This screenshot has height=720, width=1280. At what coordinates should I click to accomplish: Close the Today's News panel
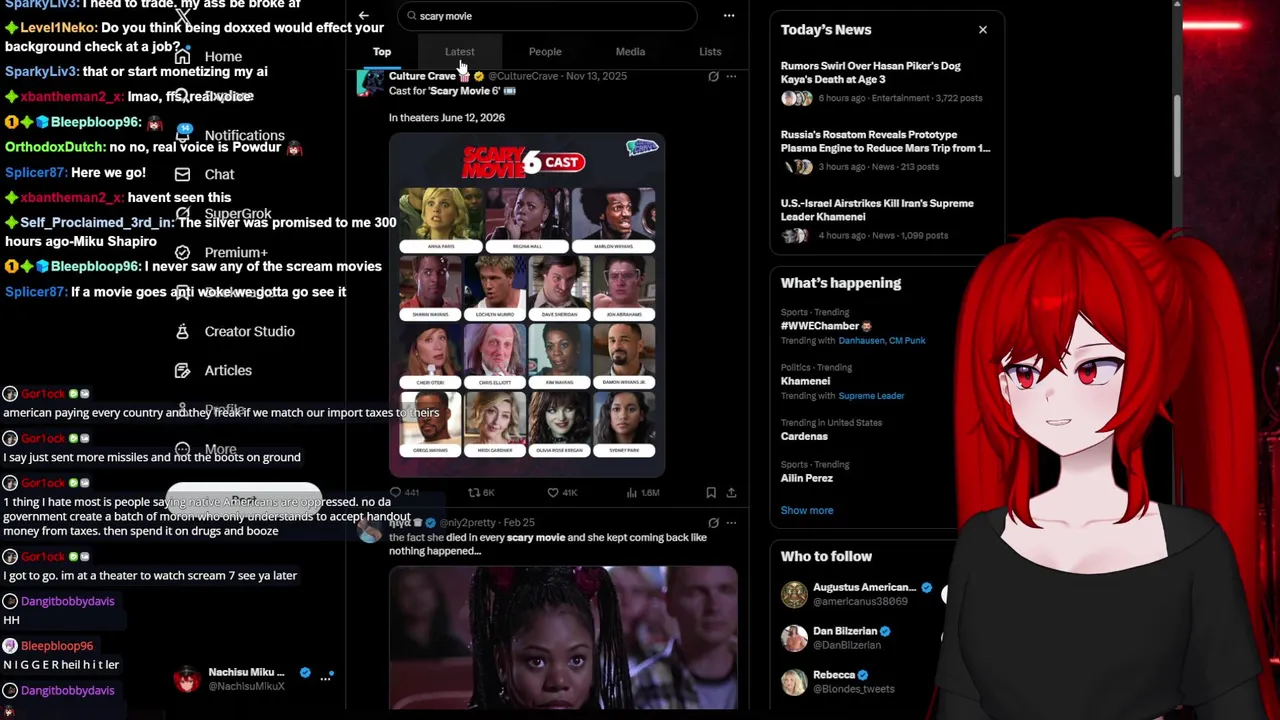coord(983,30)
